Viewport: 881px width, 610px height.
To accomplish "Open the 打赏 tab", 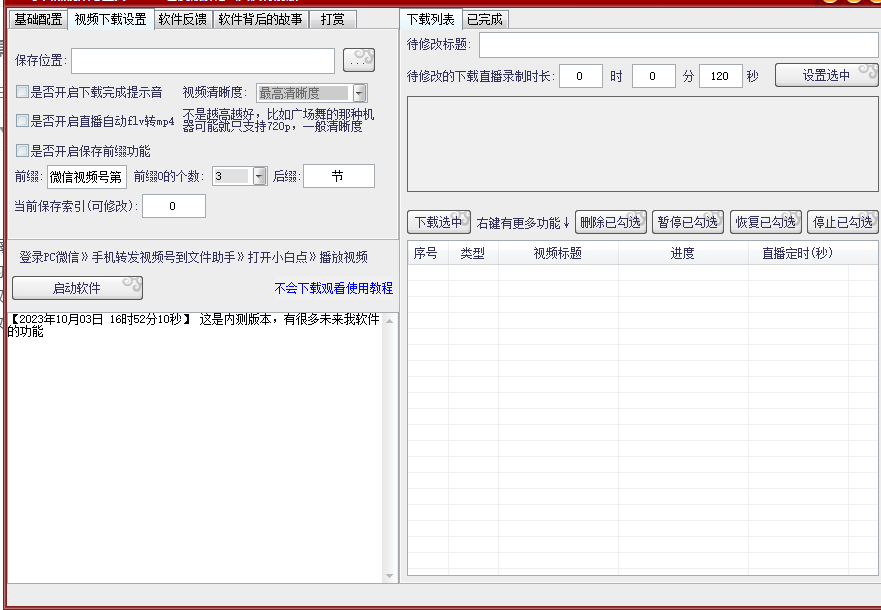I will tap(332, 19).
